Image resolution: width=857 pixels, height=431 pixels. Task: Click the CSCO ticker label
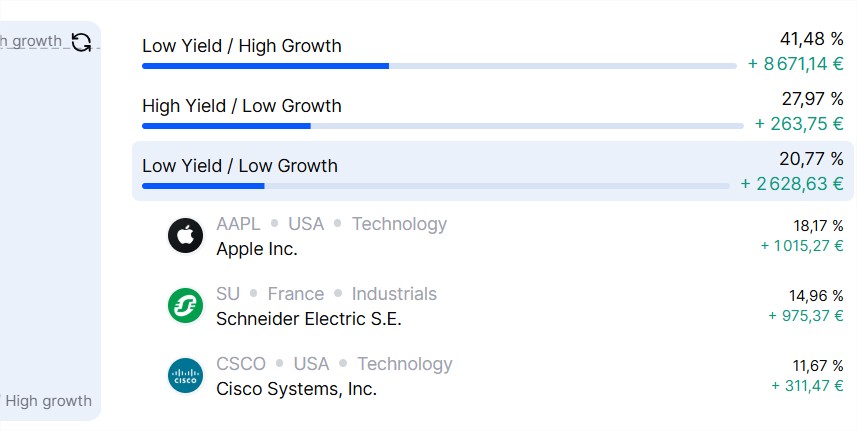tap(241, 364)
